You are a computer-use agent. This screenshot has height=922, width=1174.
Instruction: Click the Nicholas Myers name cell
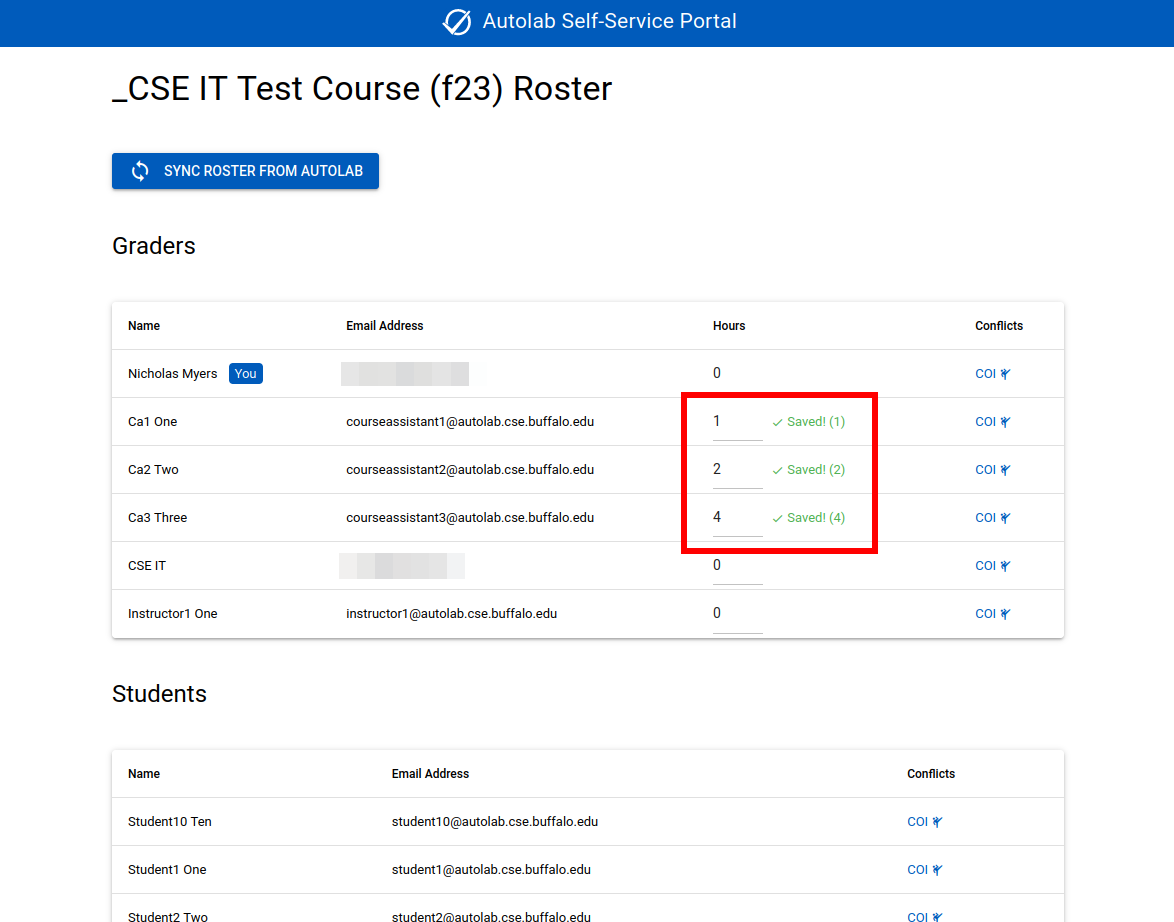coord(172,374)
